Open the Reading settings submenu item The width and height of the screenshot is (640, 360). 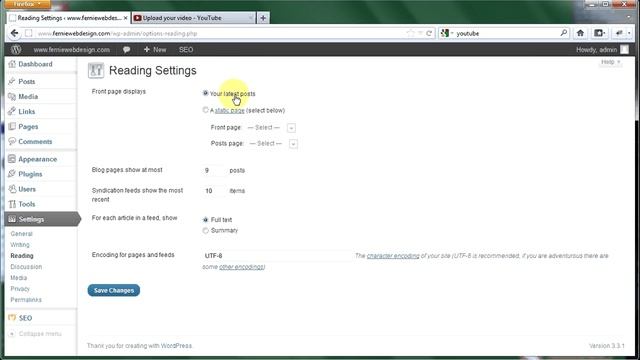pyautogui.click(x=22, y=256)
